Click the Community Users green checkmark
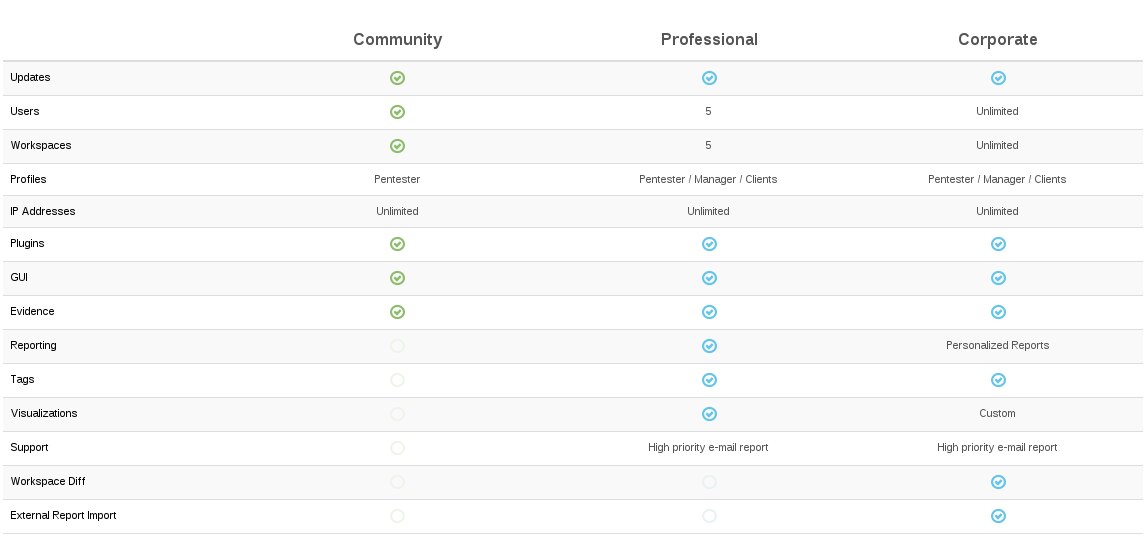 coord(397,112)
